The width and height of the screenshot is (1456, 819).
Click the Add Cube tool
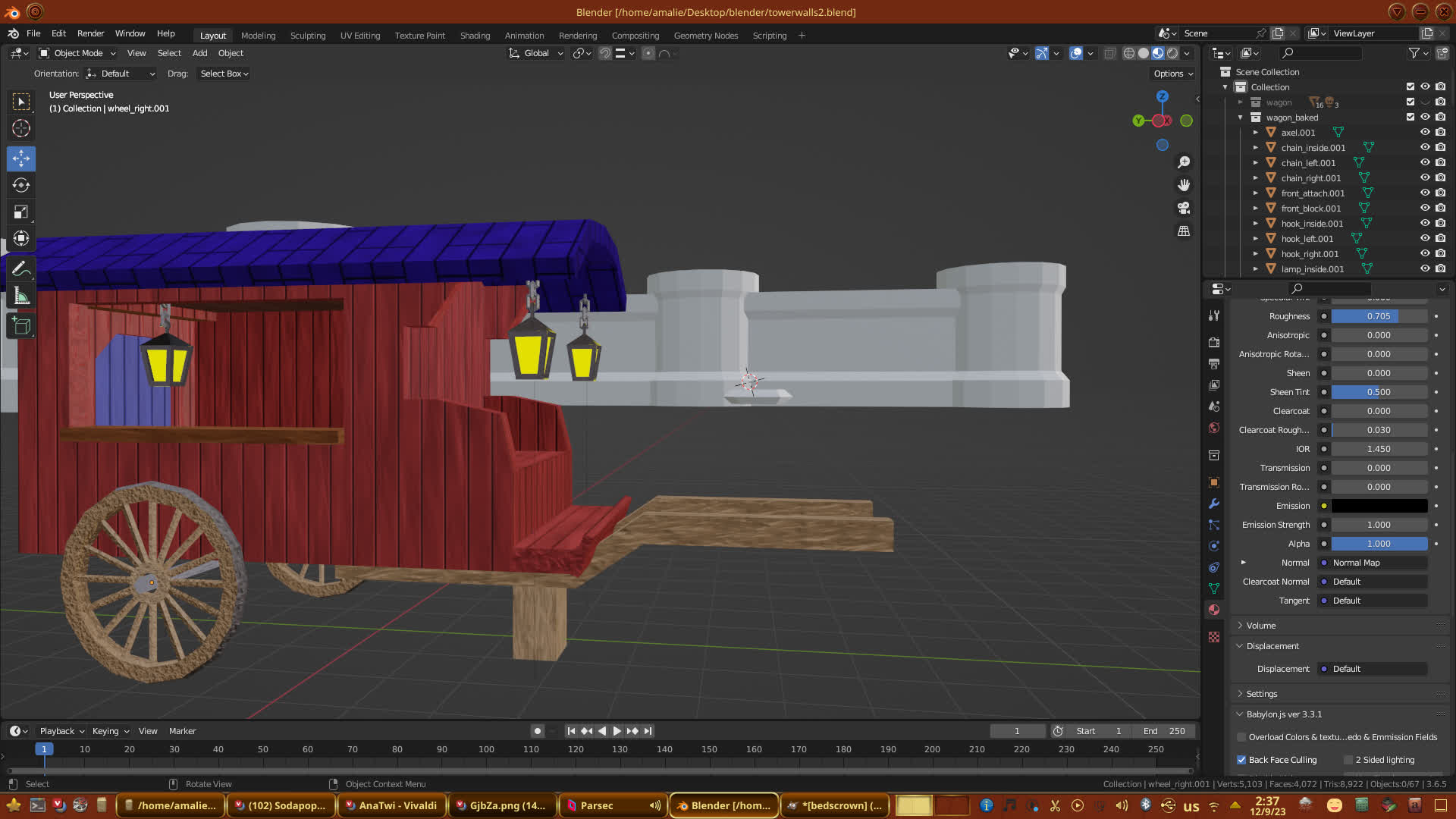click(21, 326)
